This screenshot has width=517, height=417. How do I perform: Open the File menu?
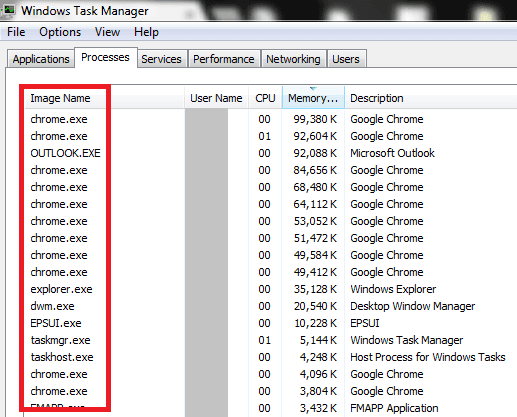tap(16, 32)
